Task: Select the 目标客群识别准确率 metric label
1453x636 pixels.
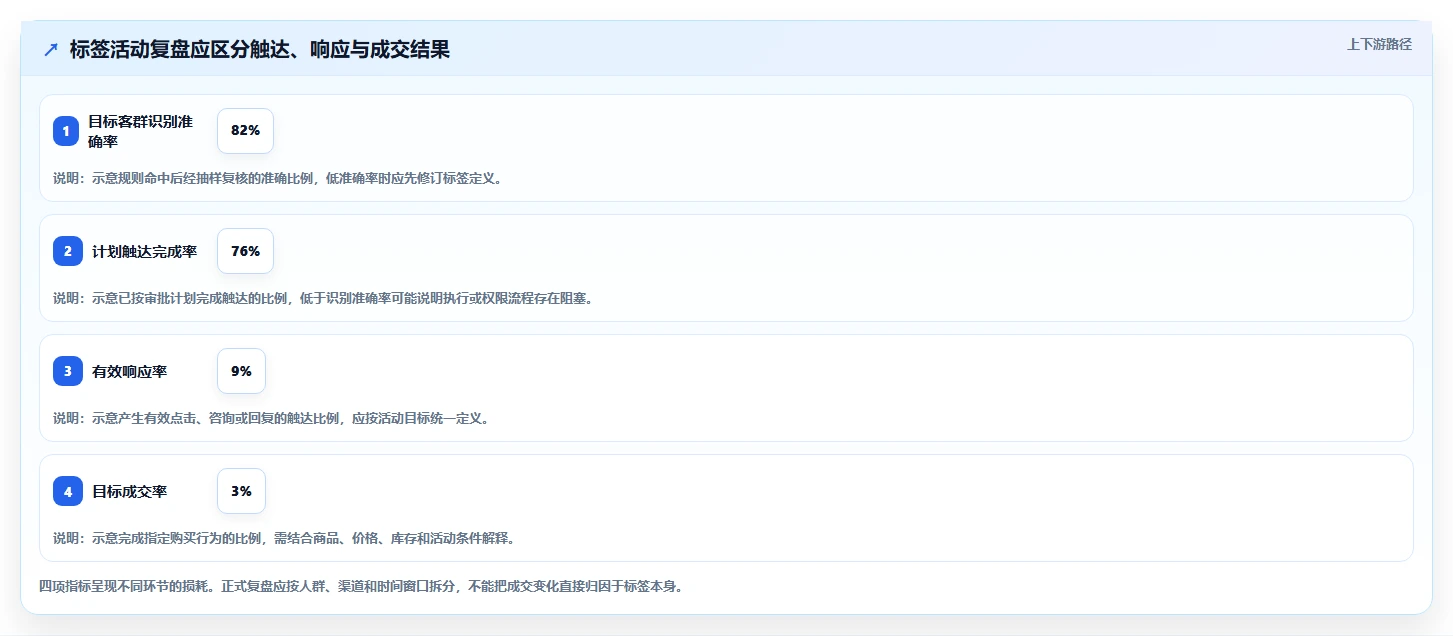Action: [140, 131]
